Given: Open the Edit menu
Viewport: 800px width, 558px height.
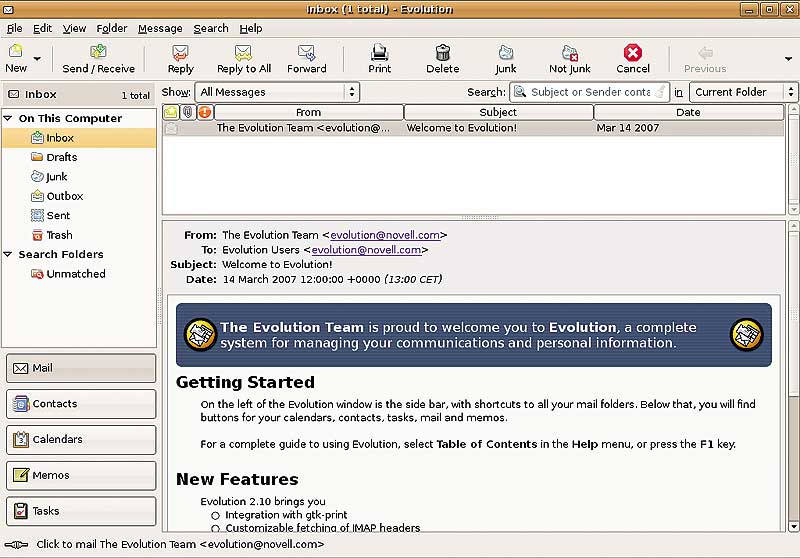Looking at the screenshot, I should coord(42,29).
